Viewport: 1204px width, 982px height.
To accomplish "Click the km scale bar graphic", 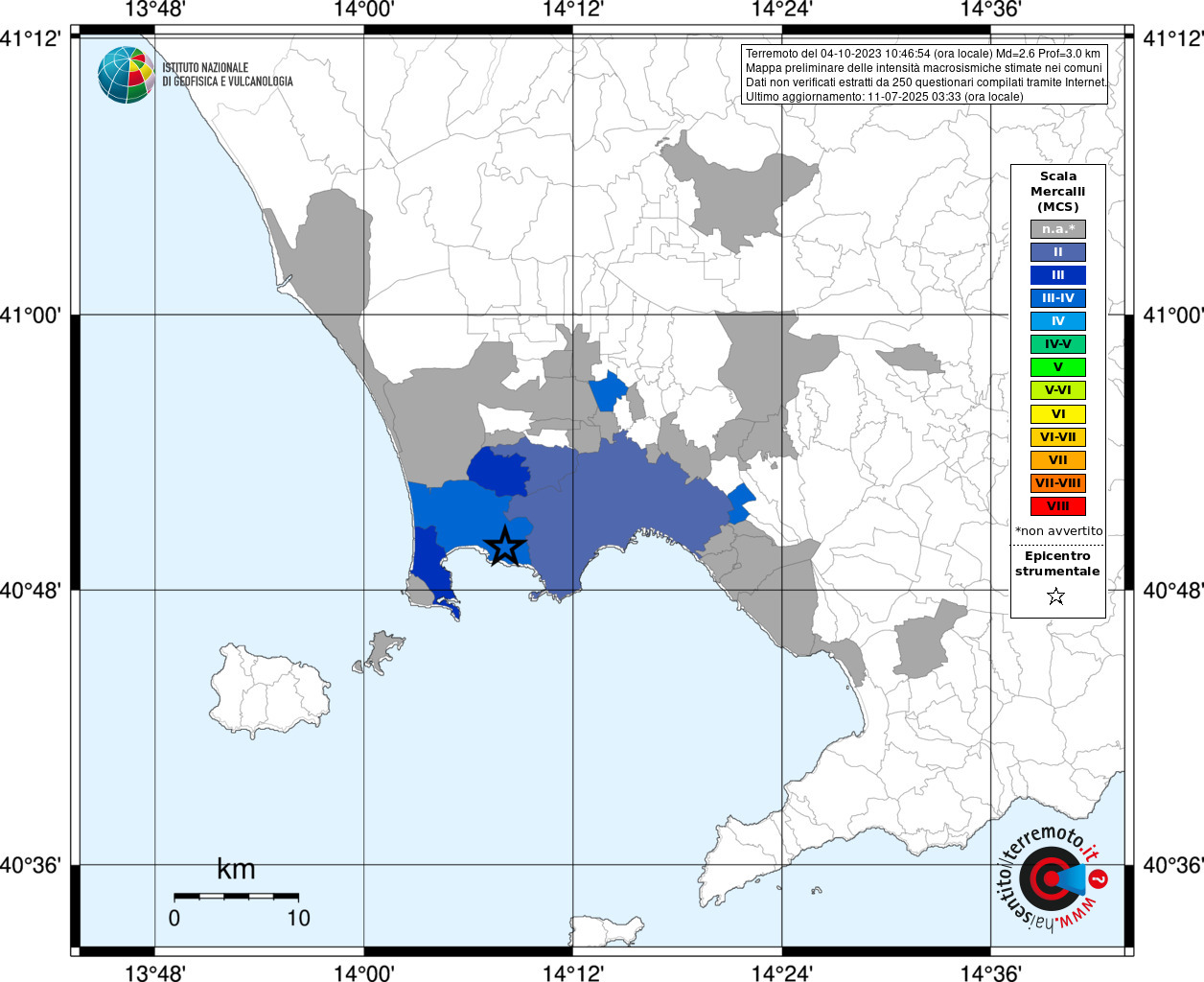I will coord(236,896).
